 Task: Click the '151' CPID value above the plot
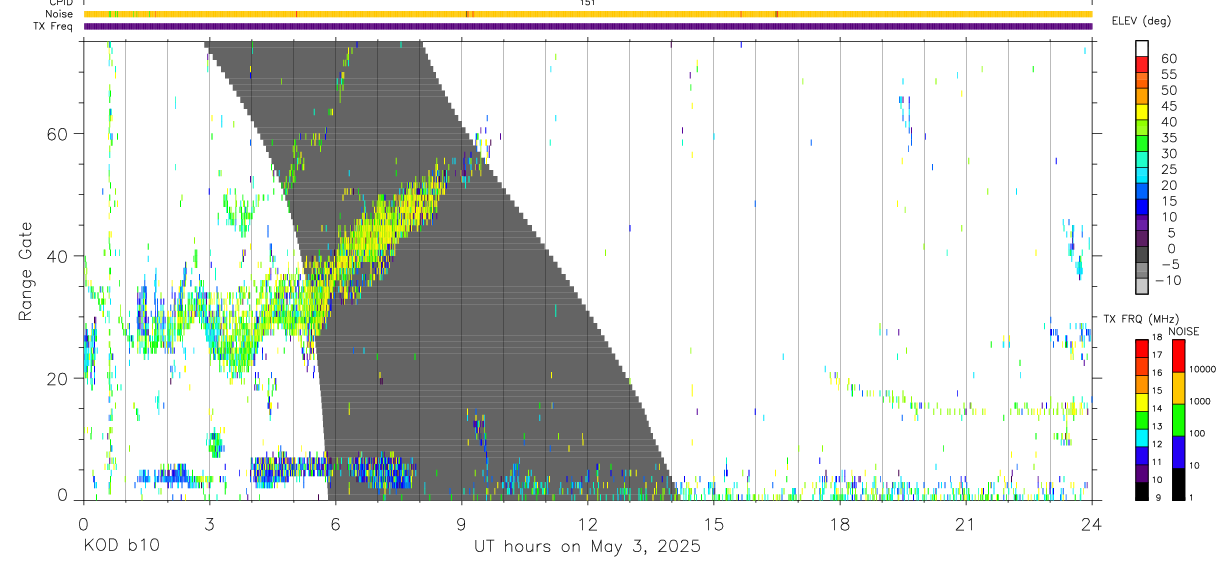pos(588,3)
